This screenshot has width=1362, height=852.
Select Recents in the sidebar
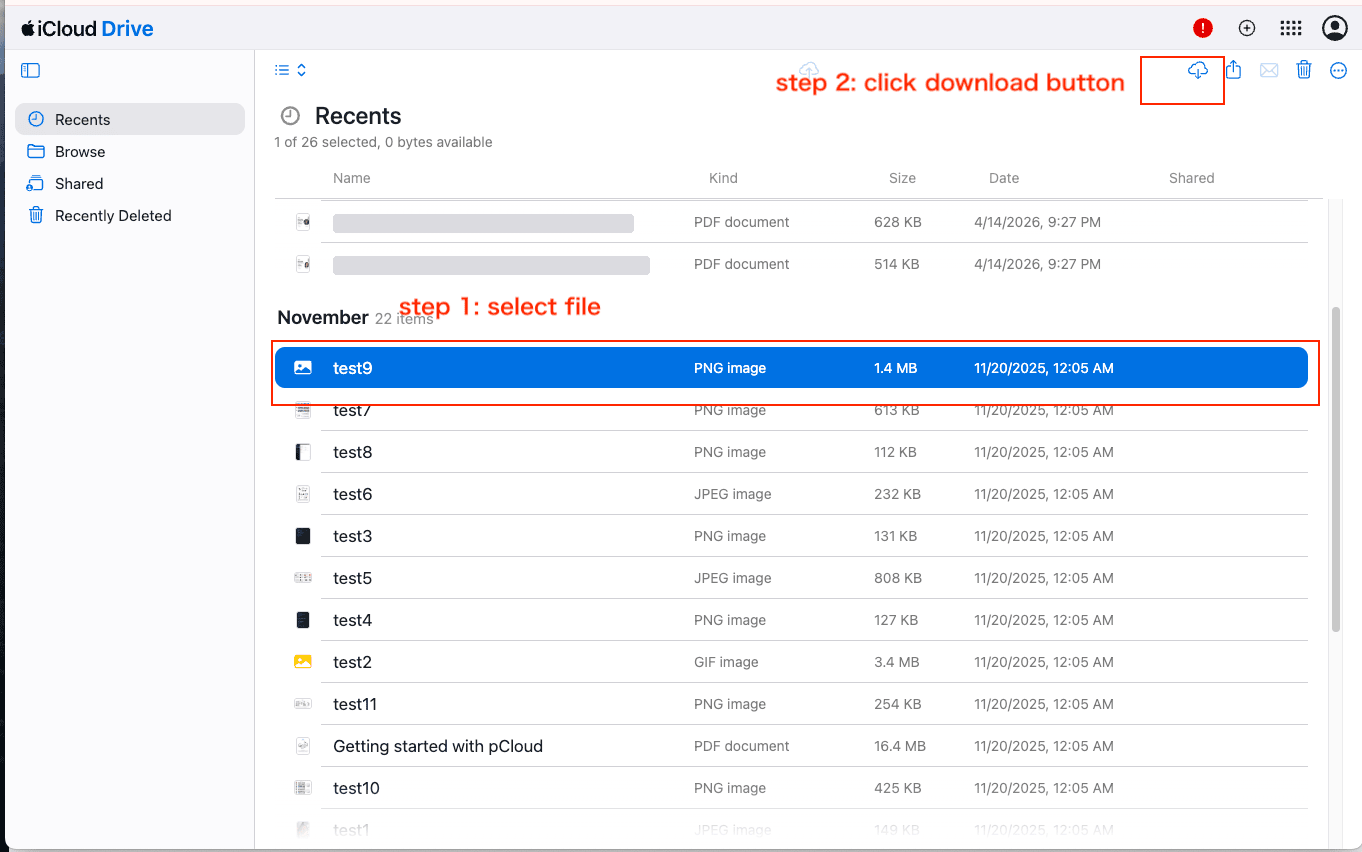pos(130,119)
